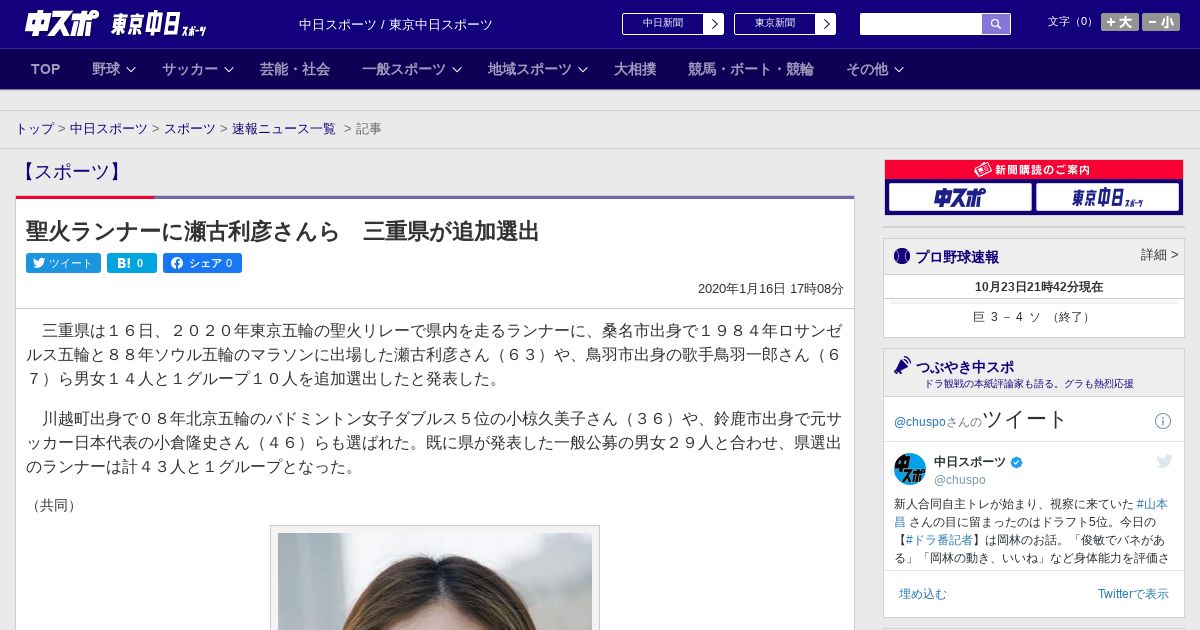Expand the 野球 dropdown chevron
The width and height of the screenshot is (1200, 630).
131,70
